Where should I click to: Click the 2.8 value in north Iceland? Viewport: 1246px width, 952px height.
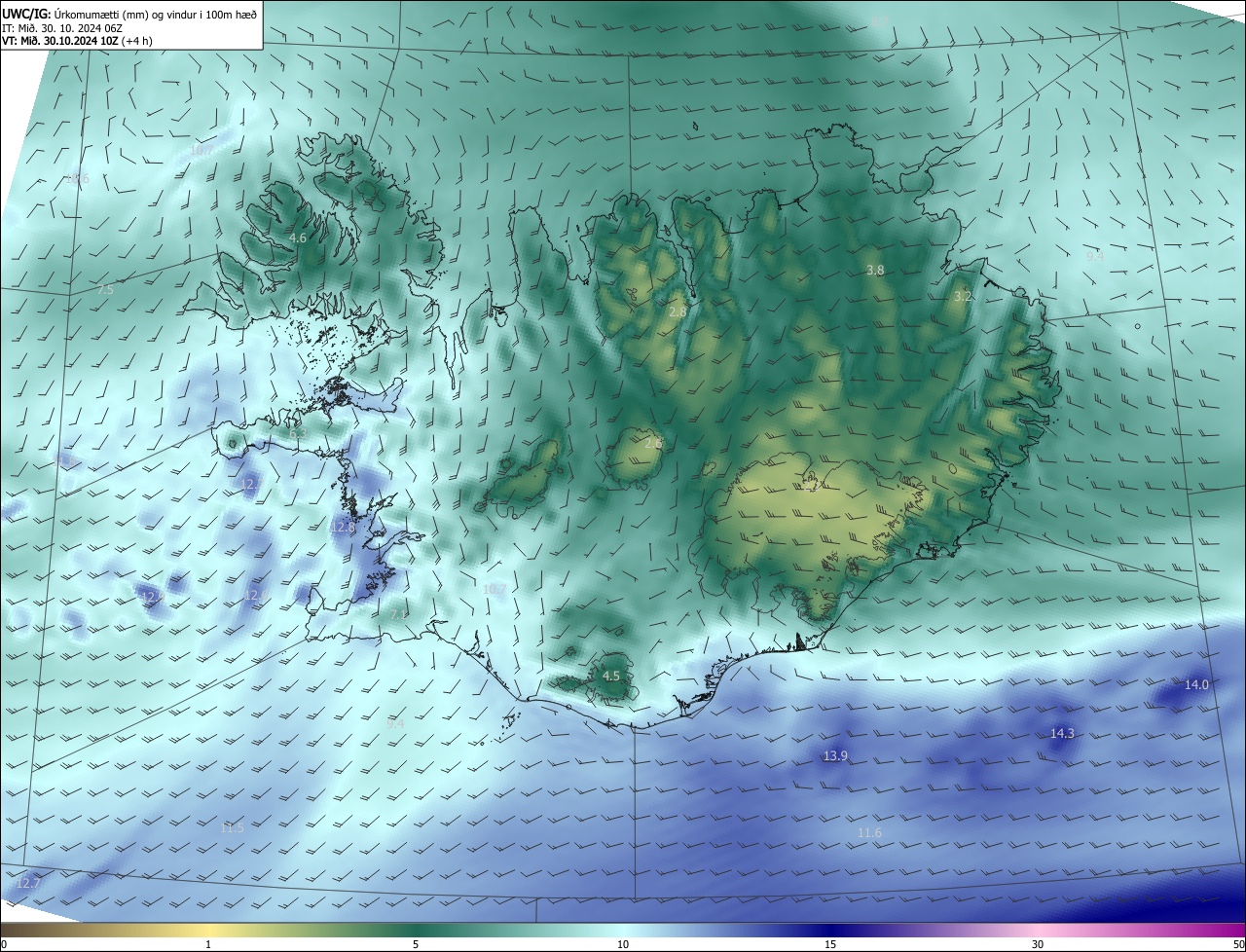pos(678,311)
